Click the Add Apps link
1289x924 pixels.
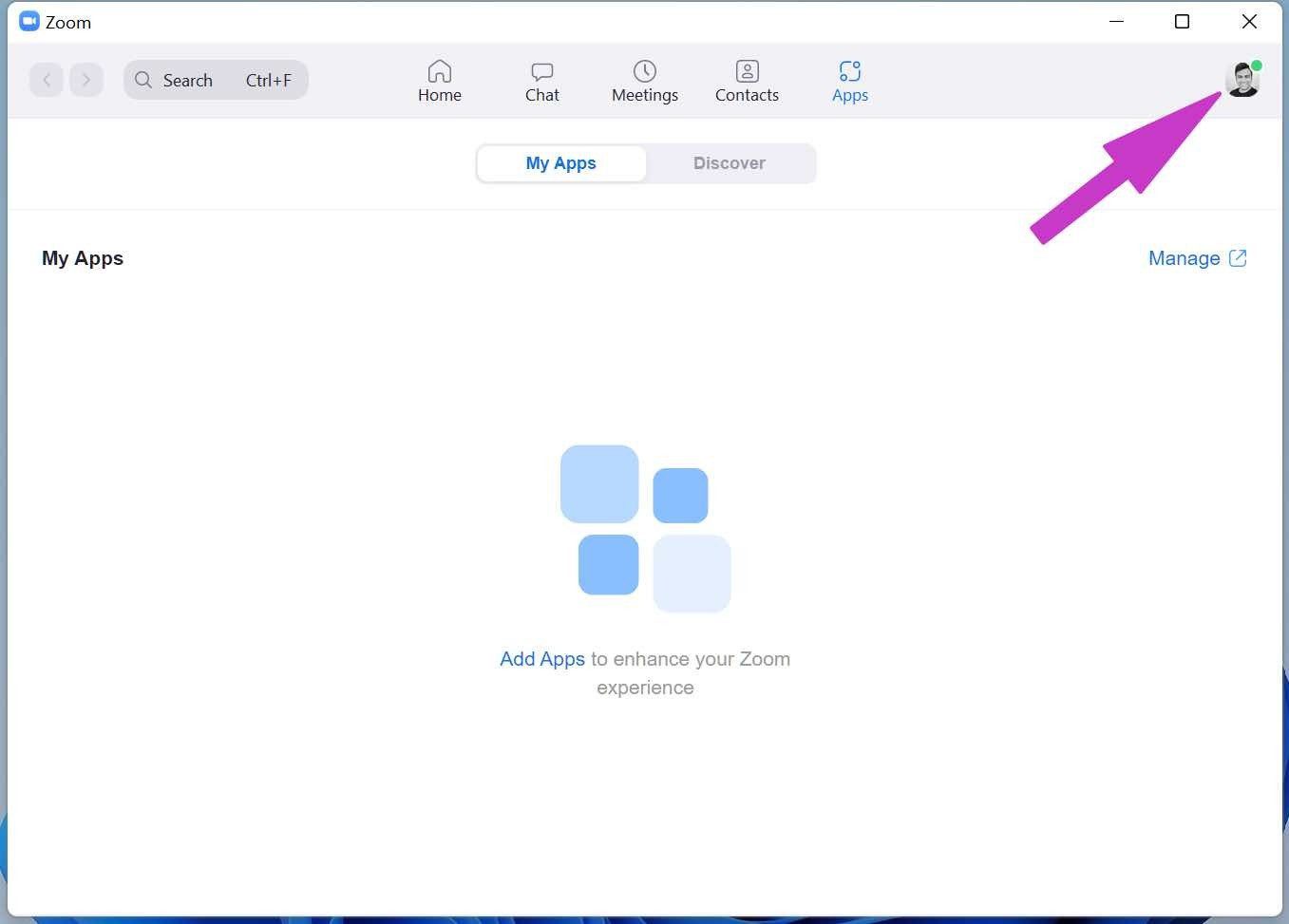pyautogui.click(x=542, y=659)
